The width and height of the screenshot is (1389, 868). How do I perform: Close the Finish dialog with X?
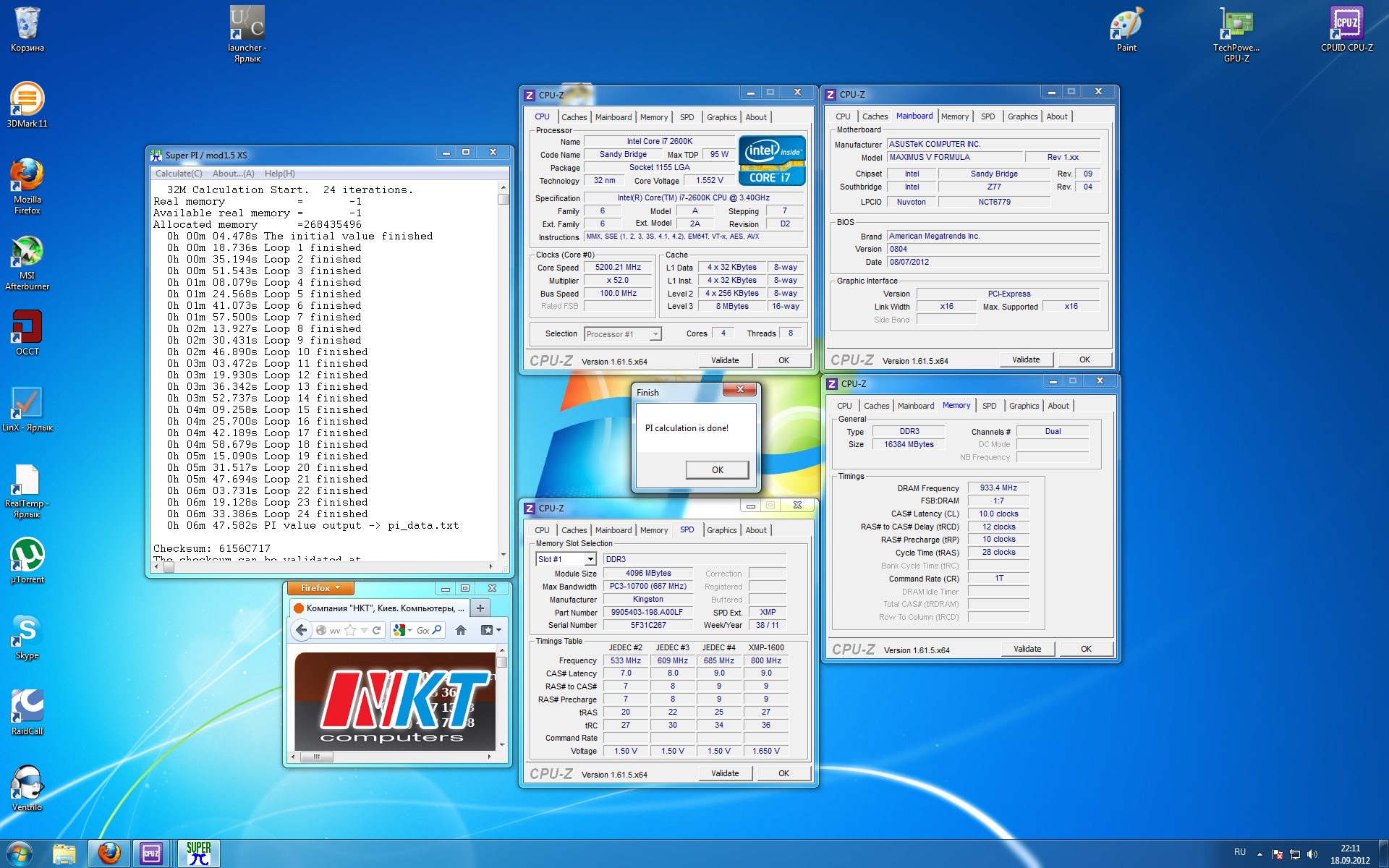(x=740, y=390)
